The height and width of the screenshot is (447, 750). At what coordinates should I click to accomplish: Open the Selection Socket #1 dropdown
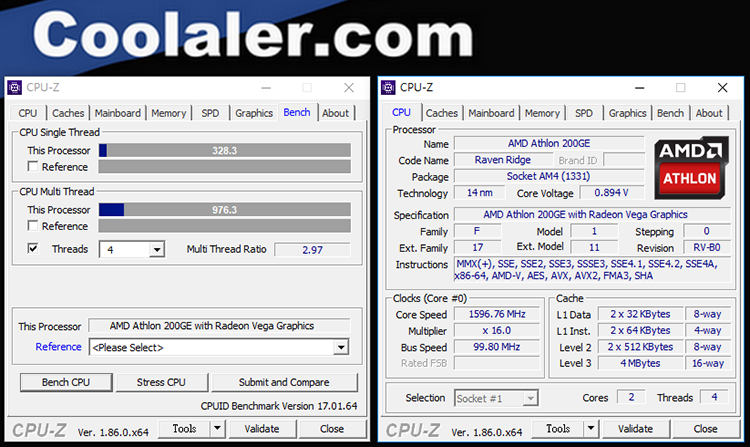496,398
